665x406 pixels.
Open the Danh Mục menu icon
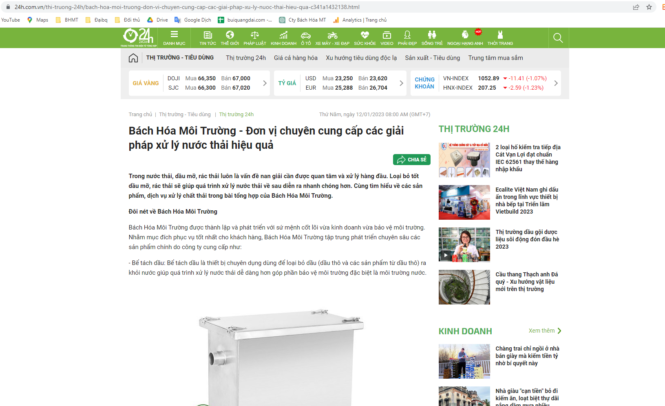pos(174,37)
